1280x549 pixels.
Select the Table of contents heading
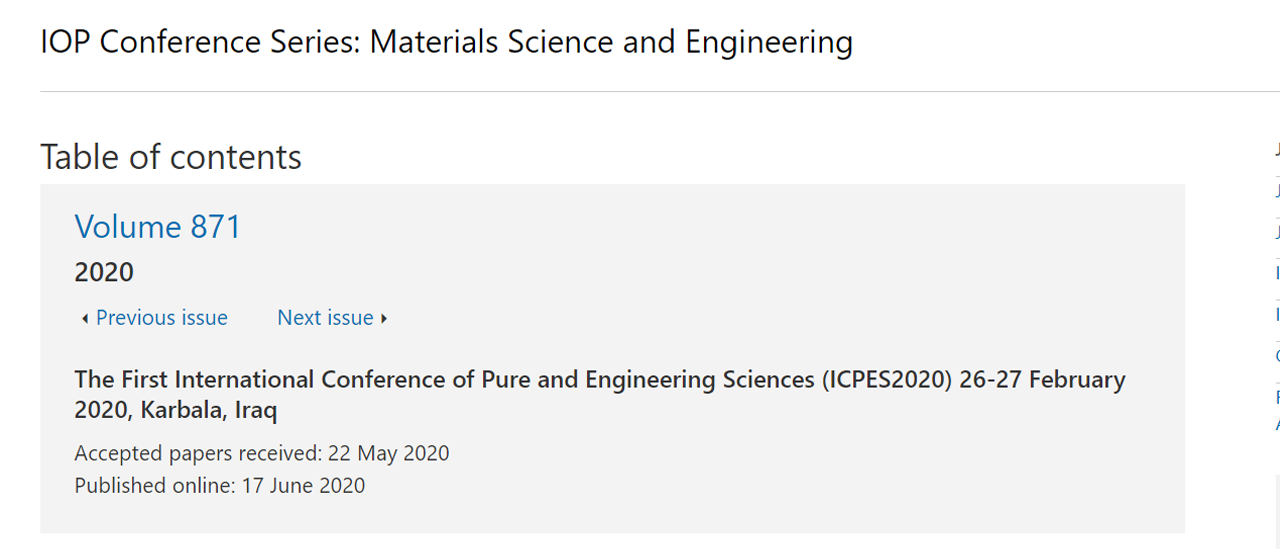(x=171, y=157)
